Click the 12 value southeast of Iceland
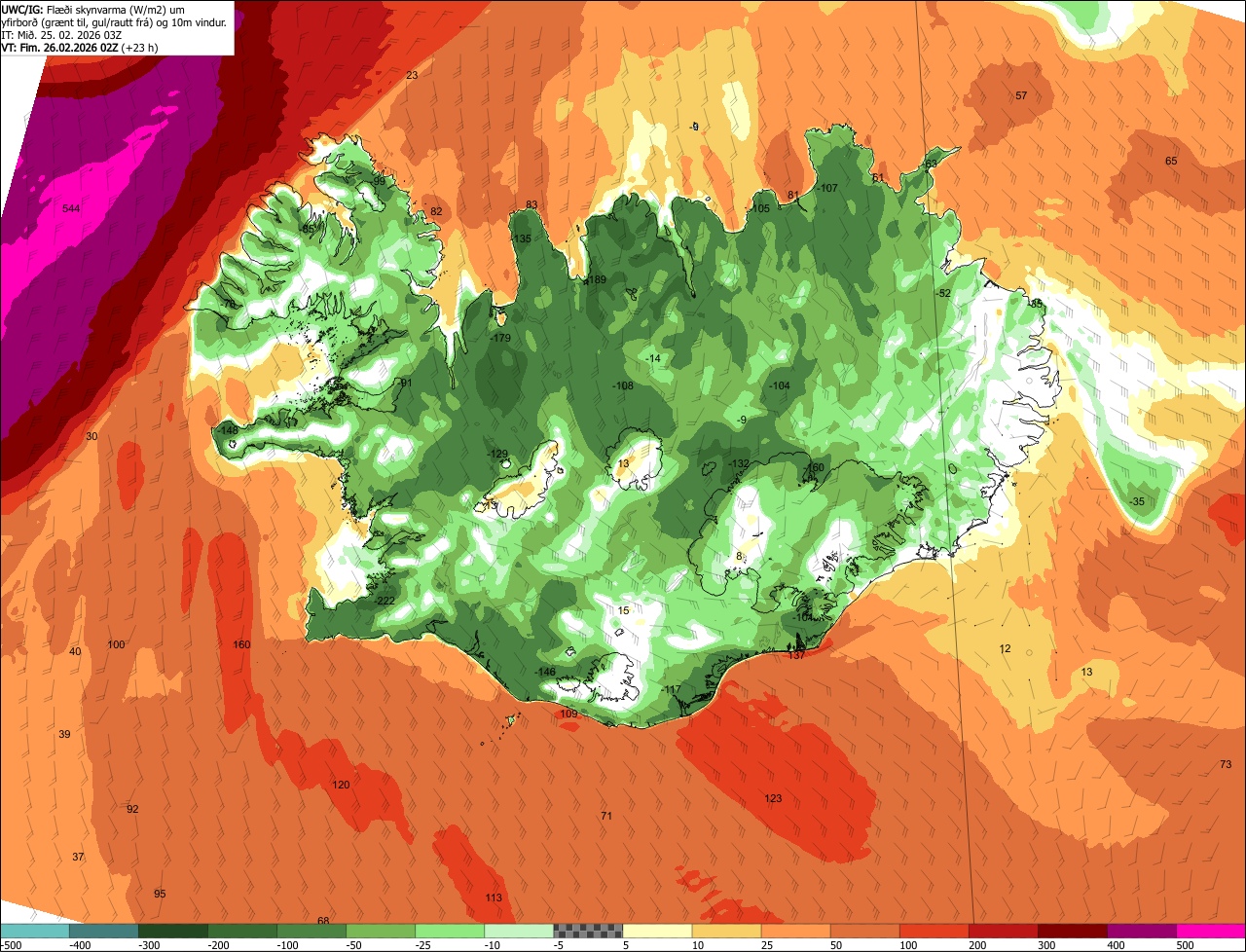Image resolution: width=1246 pixels, height=952 pixels. 1006,649
